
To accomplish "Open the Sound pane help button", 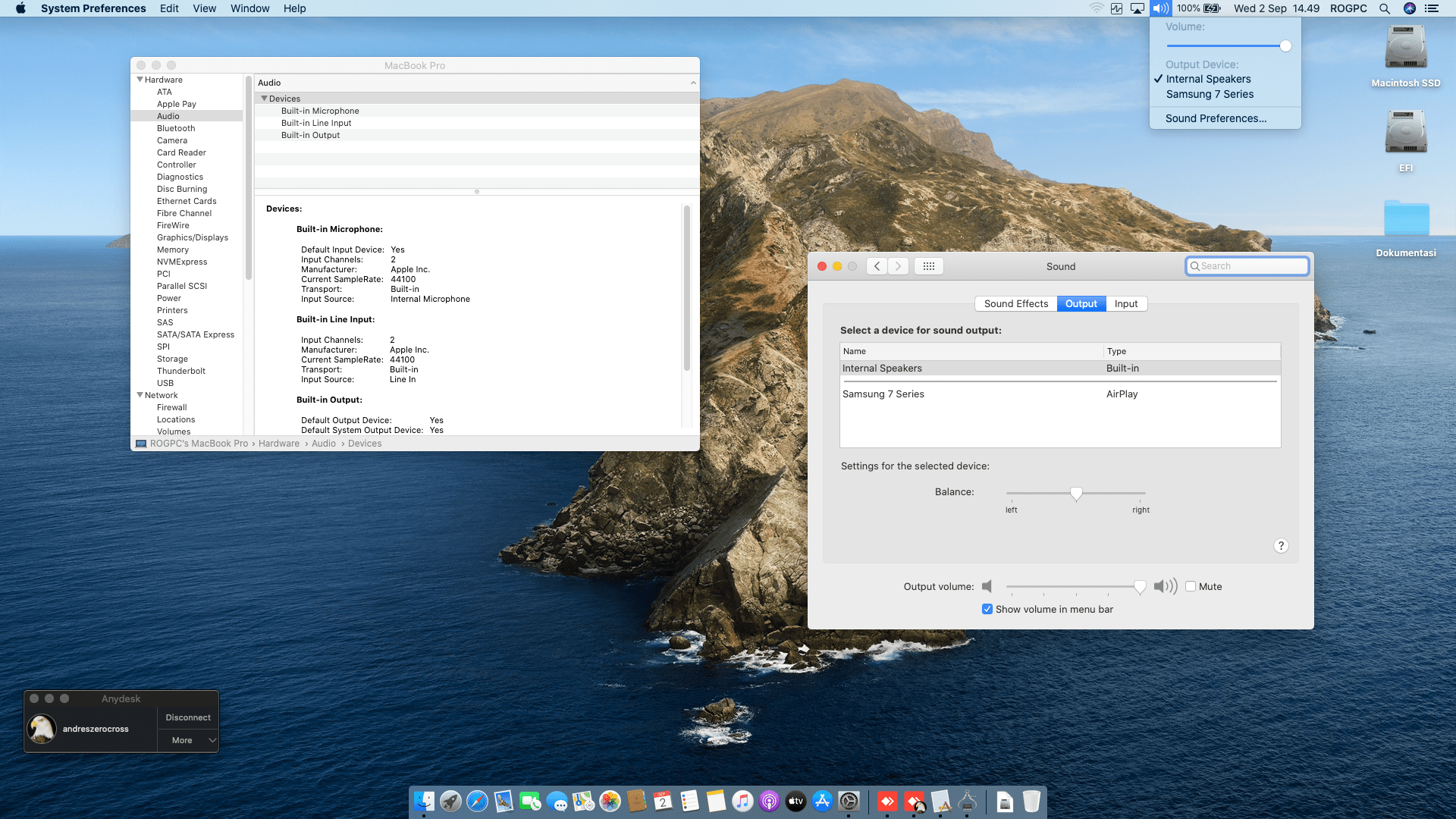I will coord(1281,546).
